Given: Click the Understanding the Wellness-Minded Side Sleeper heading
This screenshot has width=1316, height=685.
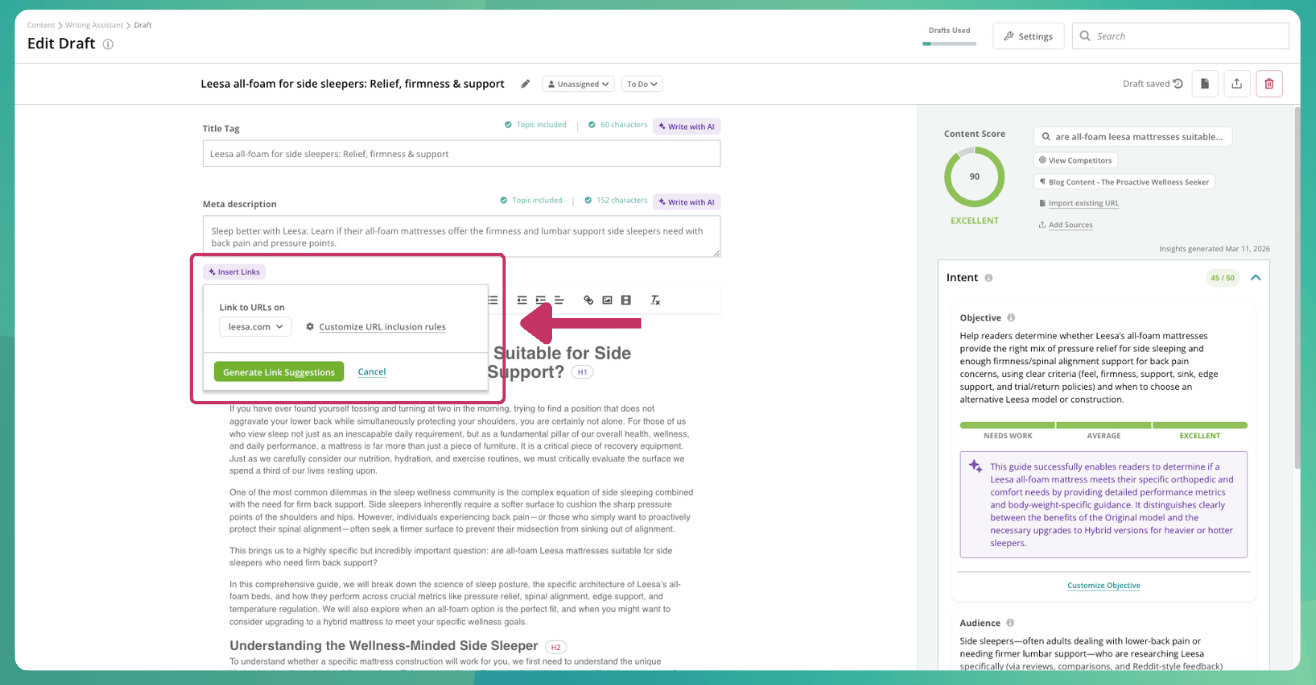Looking at the screenshot, I should coord(384,646).
